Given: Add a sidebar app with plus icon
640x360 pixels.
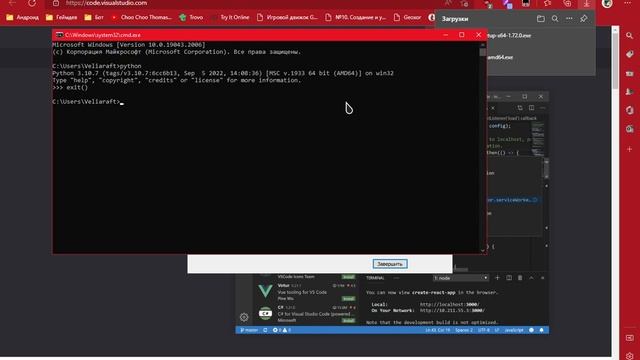Looking at the screenshot, I should pyautogui.click(x=629, y=149).
